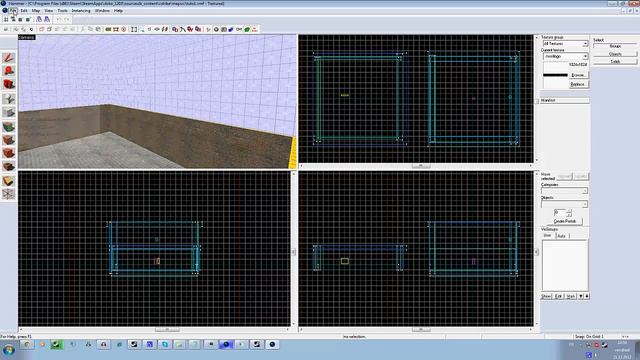
Task: Click the Manifest panel header
Action: click(x=565, y=100)
